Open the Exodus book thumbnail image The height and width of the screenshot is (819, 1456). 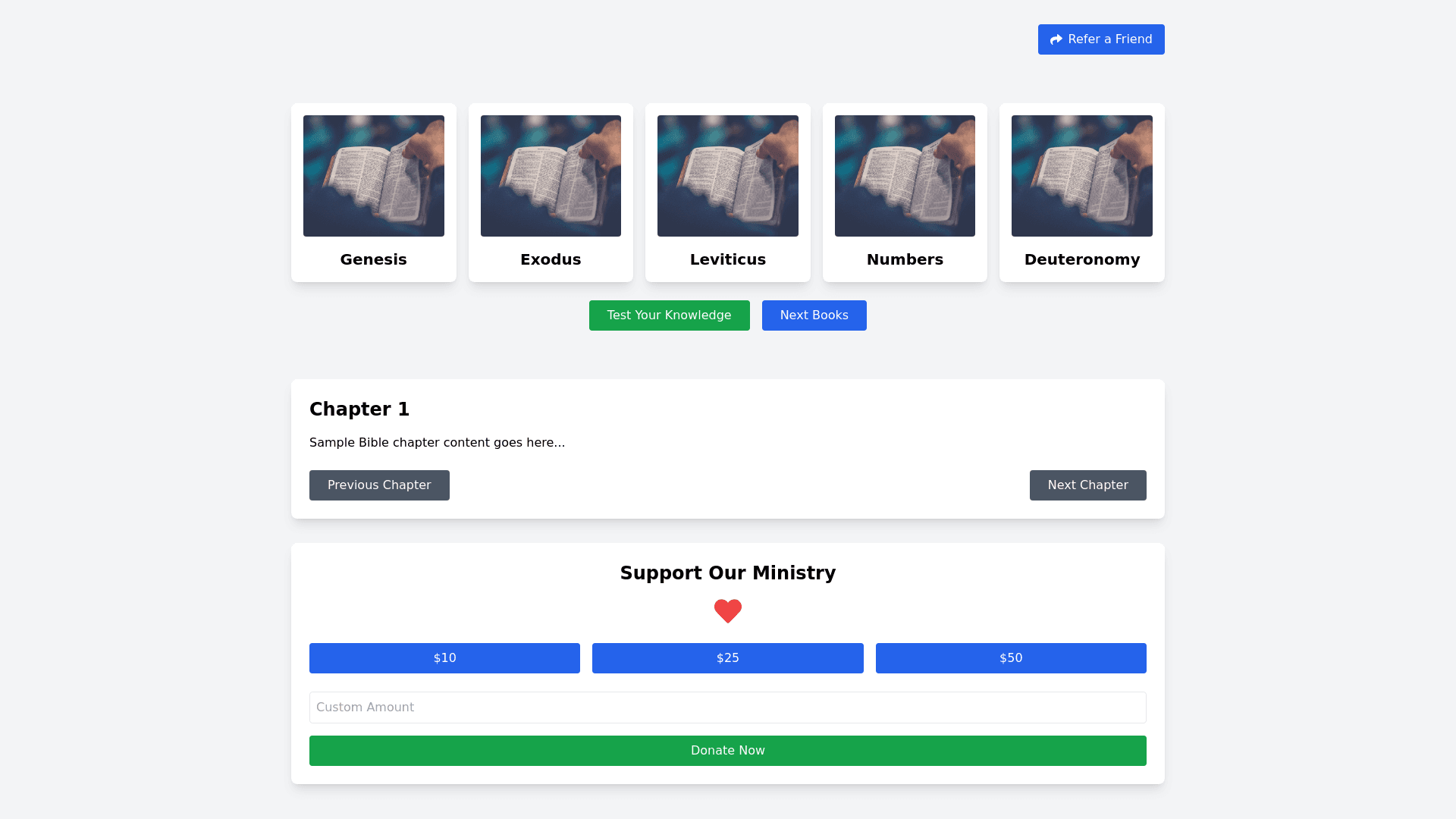[x=551, y=175]
